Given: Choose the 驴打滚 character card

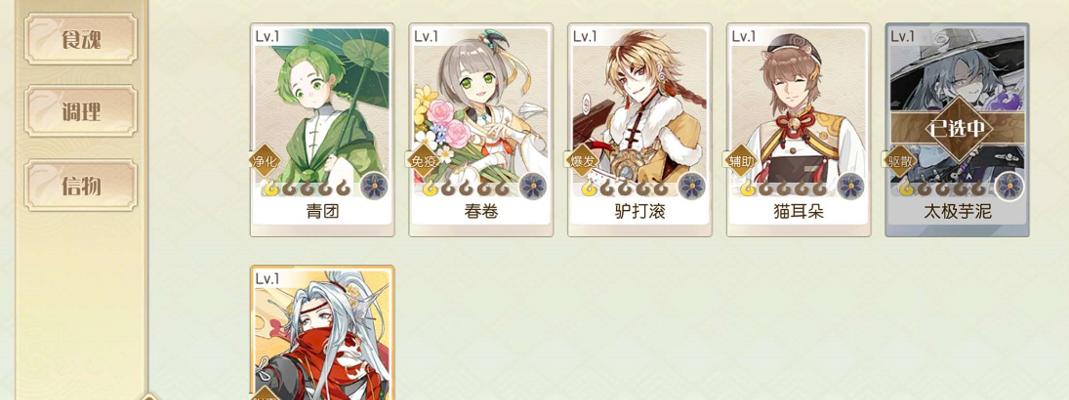Looking at the screenshot, I should [x=639, y=130].
